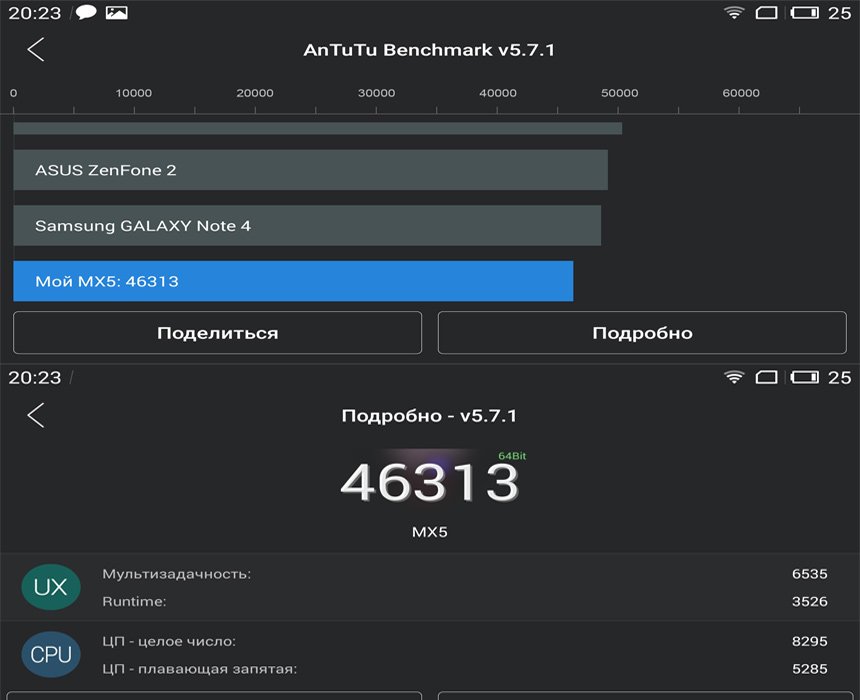This screenshot has width=860, height=700.
Task: Click the Подробно - v5.7.1 heading
Action: (429, 416)
